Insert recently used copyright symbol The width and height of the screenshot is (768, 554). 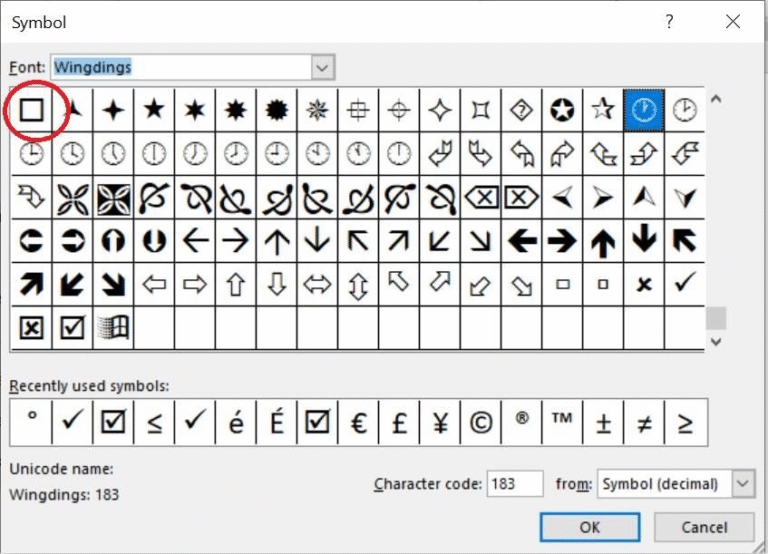[x=480, y=422]
